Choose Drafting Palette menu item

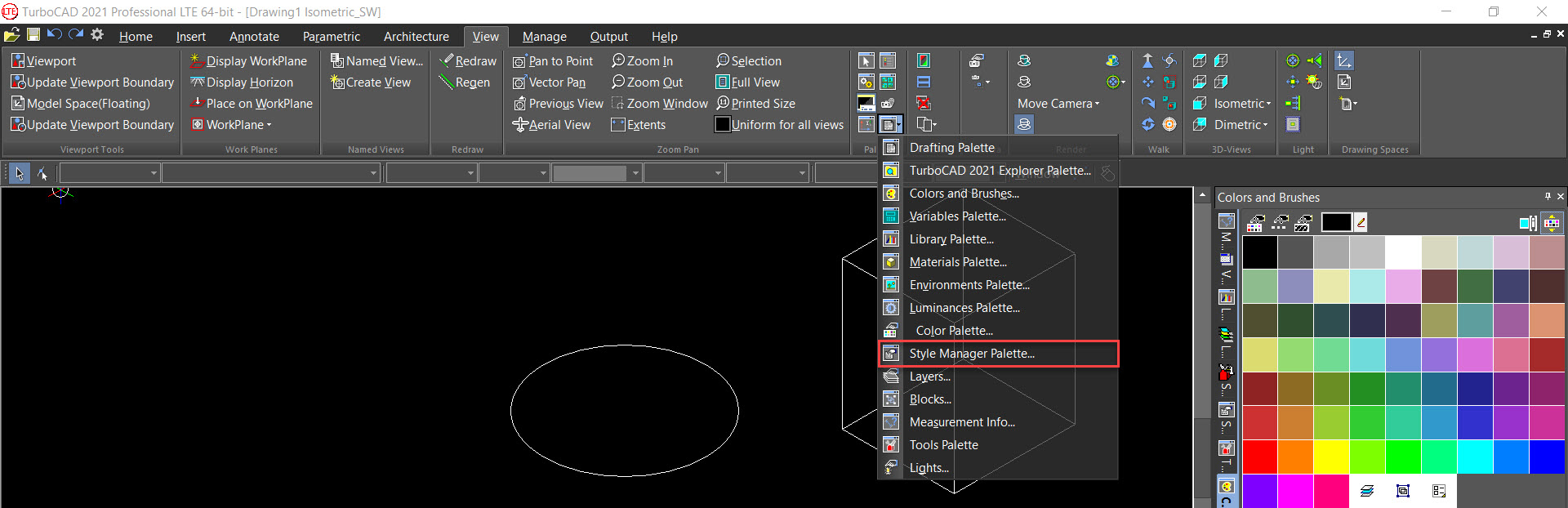[998, 147]
